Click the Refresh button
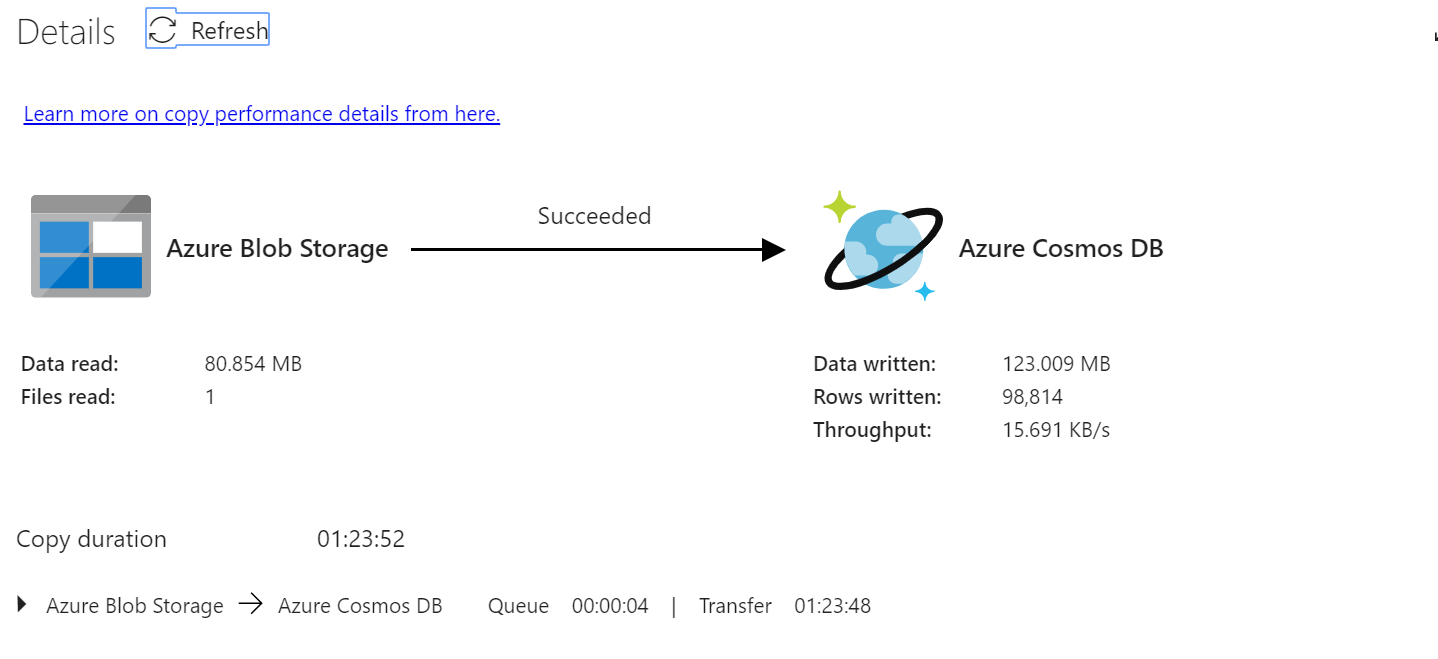The width and height of the screenshot is (1438, 659). (207, 29)
